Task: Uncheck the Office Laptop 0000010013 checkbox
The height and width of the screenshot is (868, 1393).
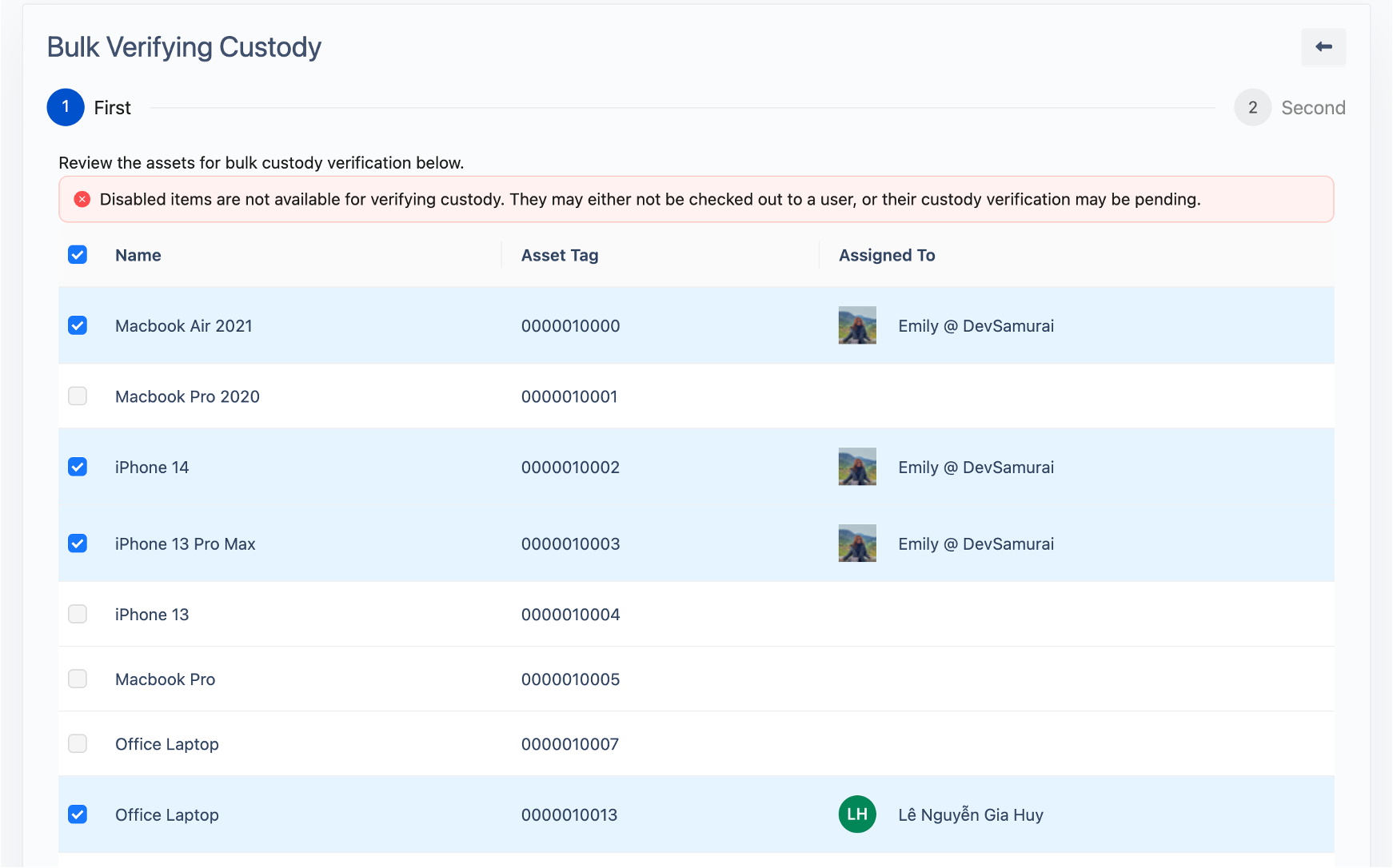Action: click(78, 814)
